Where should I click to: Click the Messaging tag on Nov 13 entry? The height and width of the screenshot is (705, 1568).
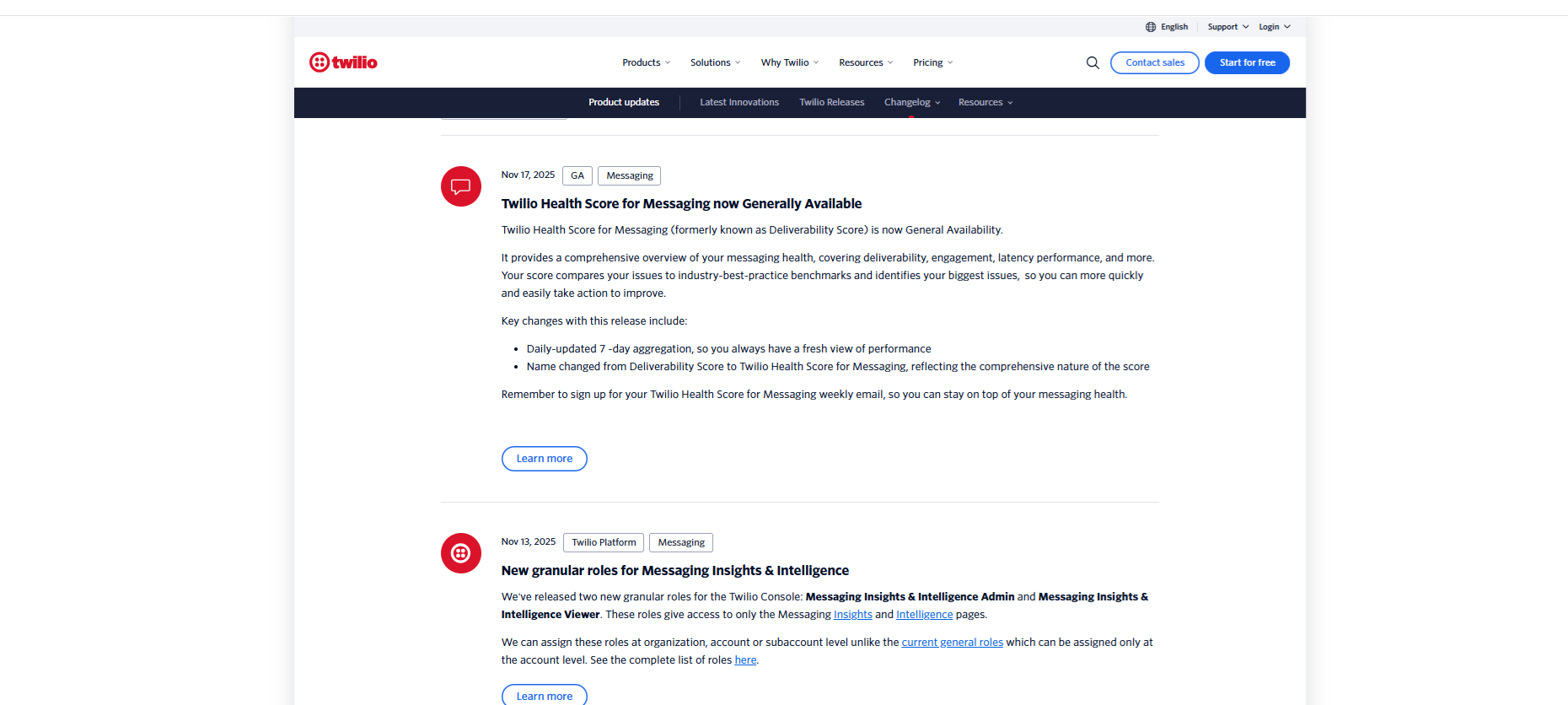pos(681,542)
